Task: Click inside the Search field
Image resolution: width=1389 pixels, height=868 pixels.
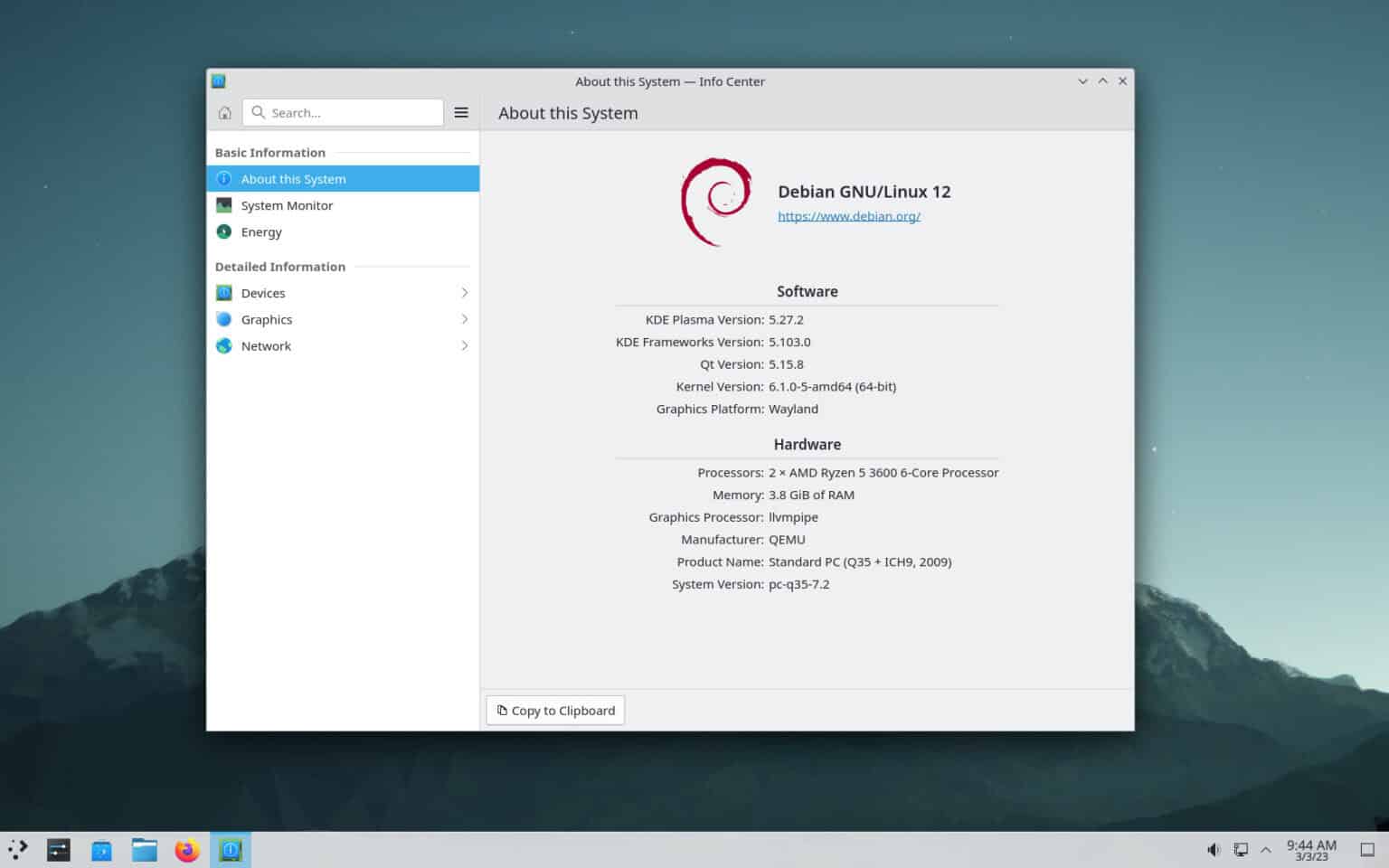Action: [344, 112]
